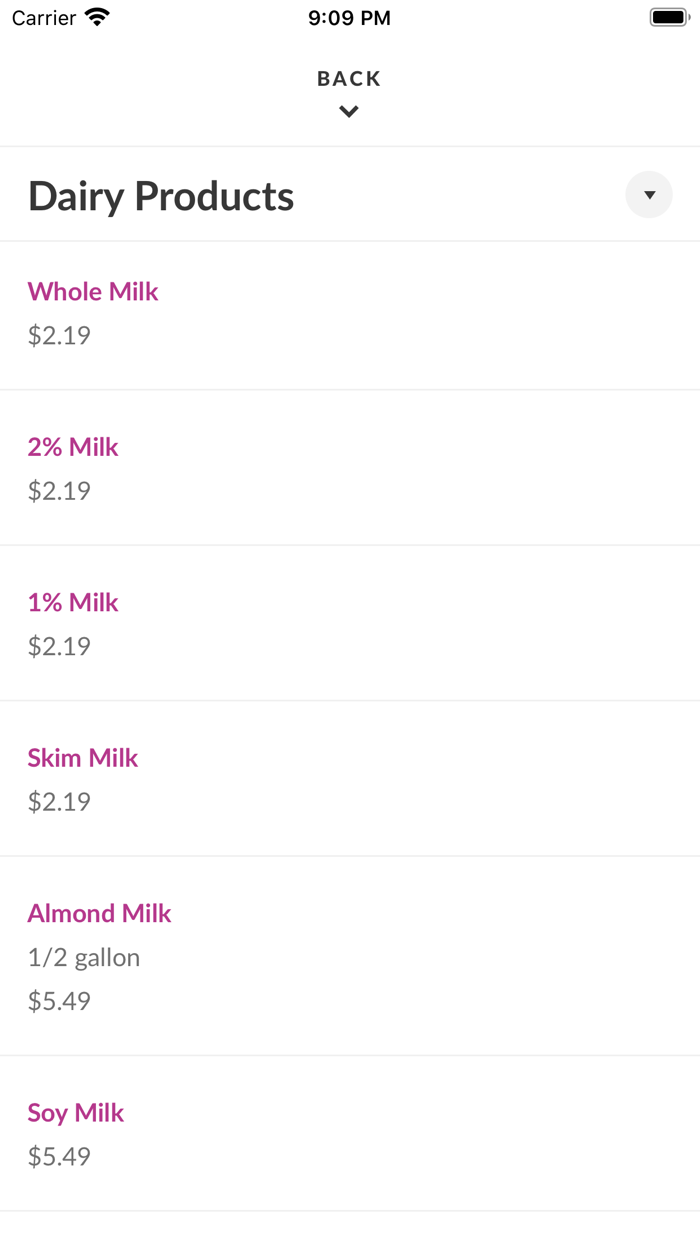Viewport: 700px width, 1244px height.
Task: Tap the $2.19 price under 1% Milk
Action: pos(59,646)
